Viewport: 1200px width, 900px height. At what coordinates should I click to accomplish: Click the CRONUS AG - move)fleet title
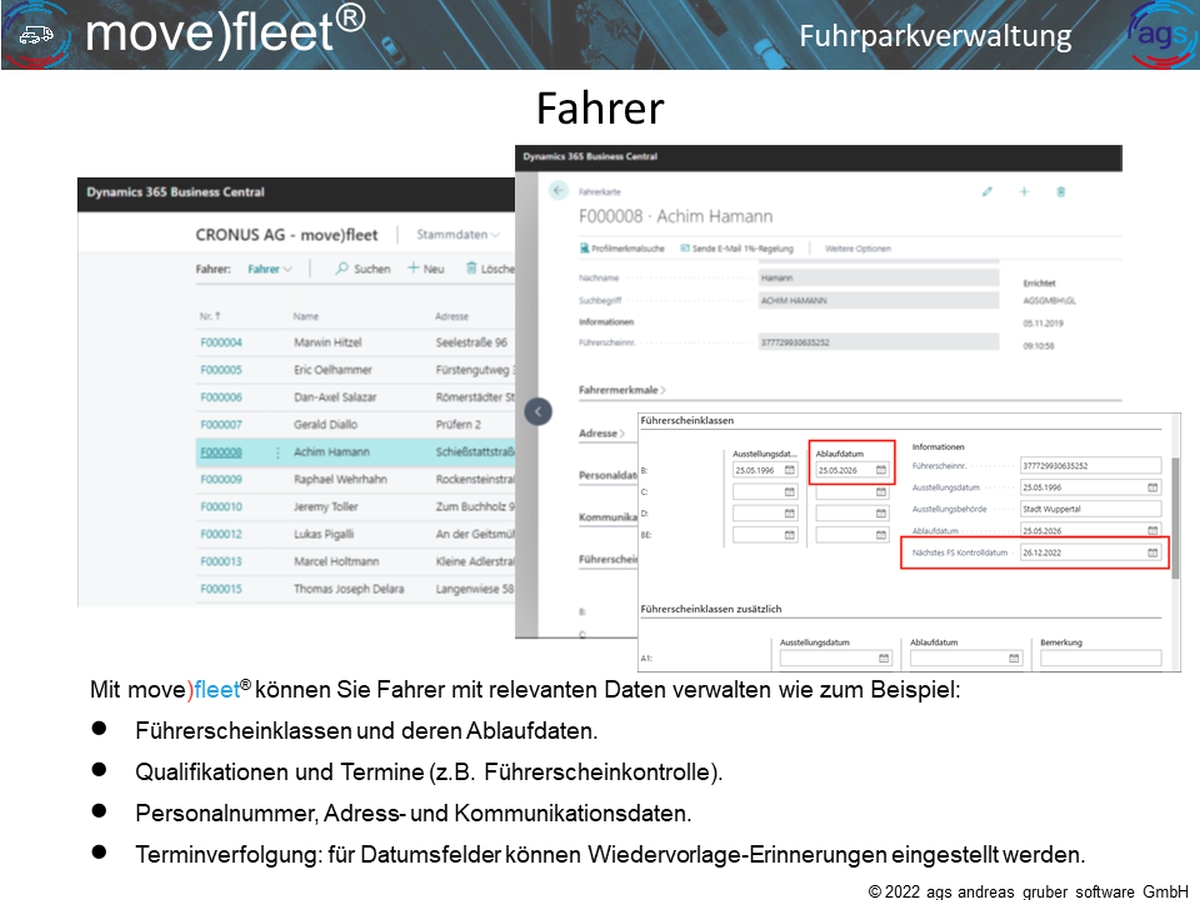pyautogui.click(x=287, y=235)
